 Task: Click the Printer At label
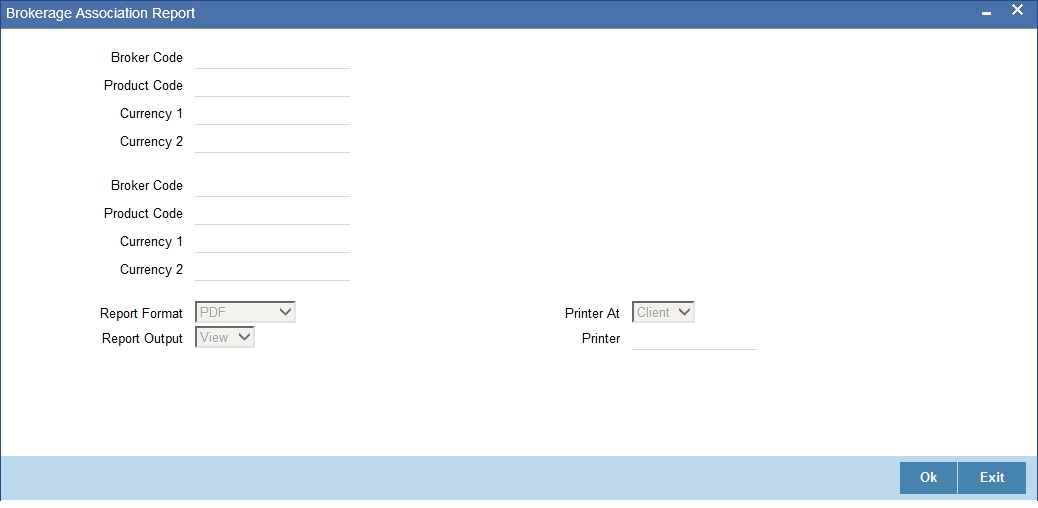[x=592, y=313]
